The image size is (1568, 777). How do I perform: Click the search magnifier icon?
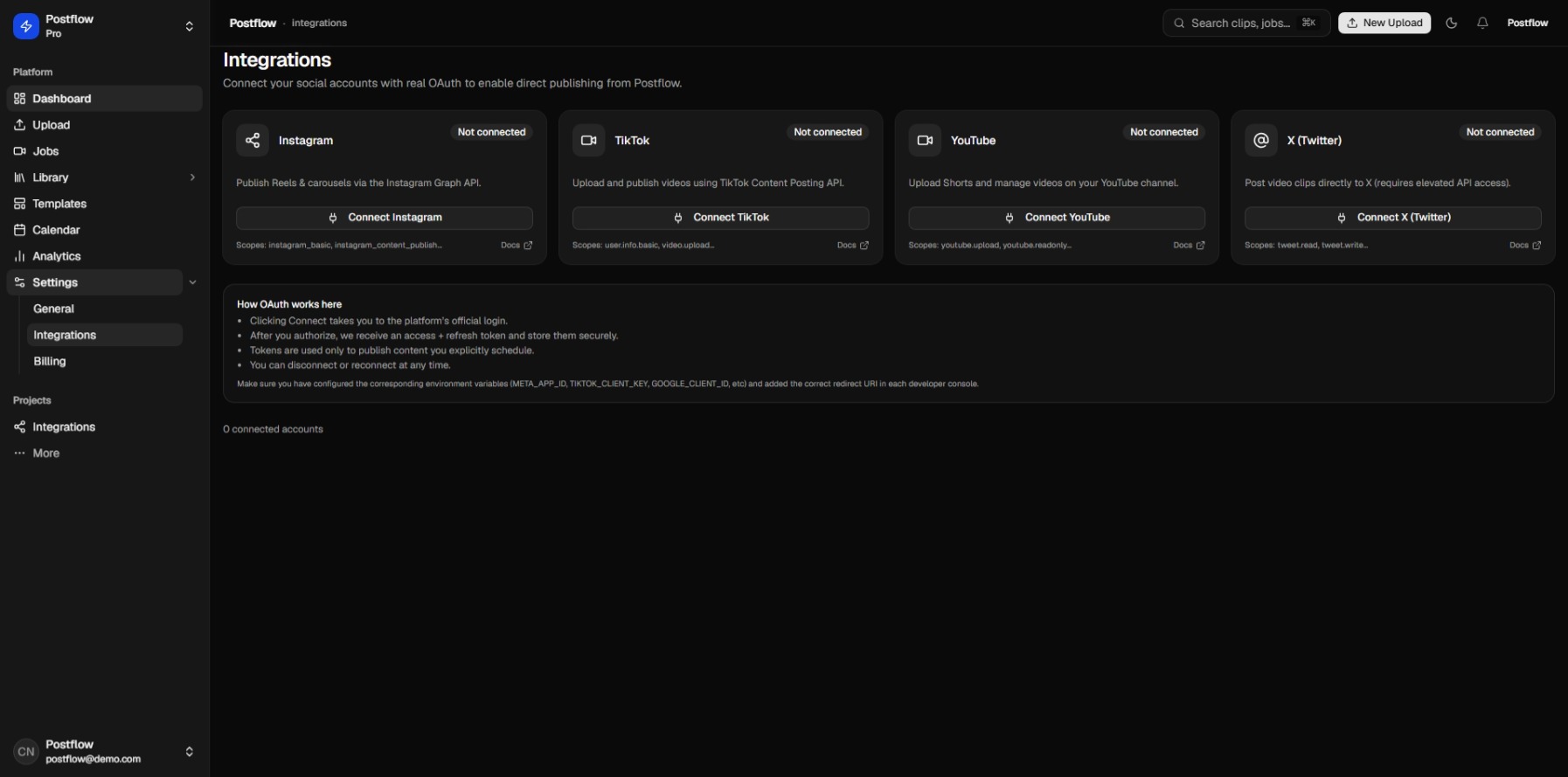(1179, 24)
